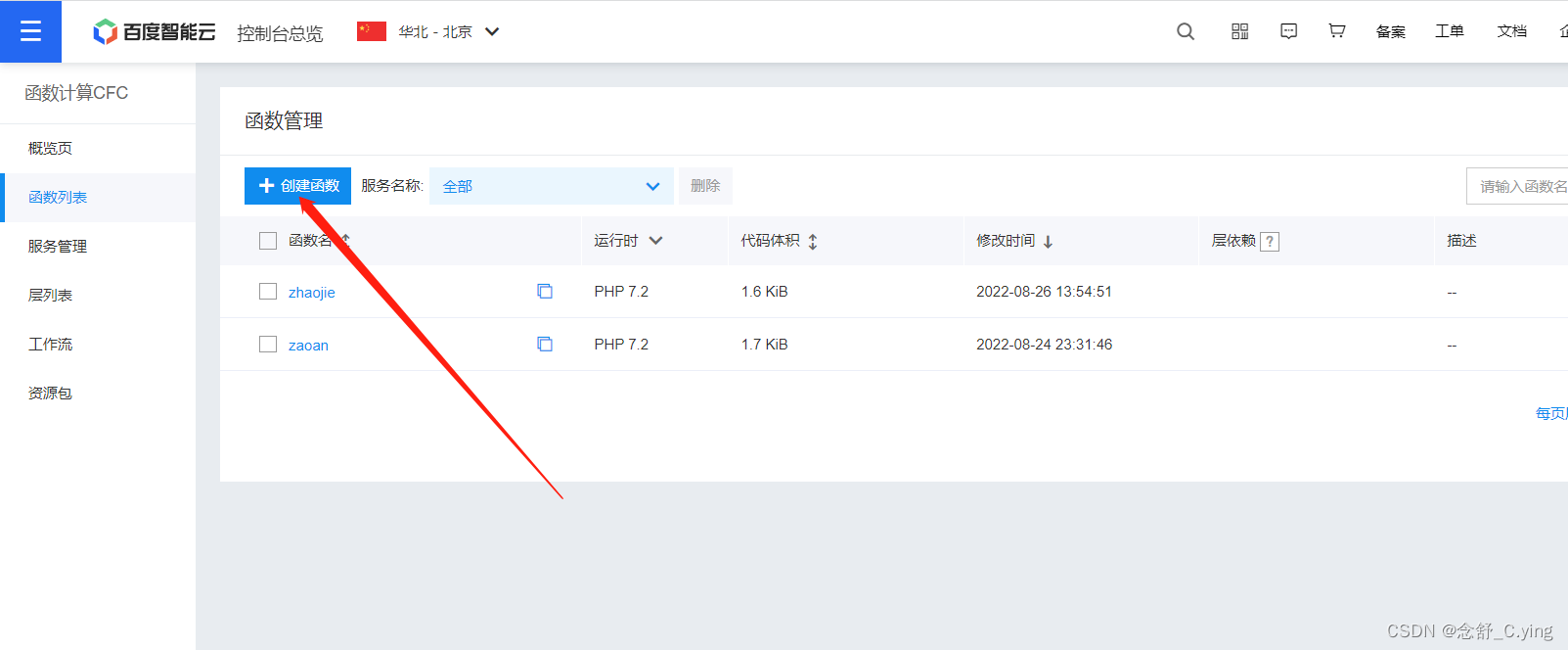Open the hamburger menu

coord(30,31)
